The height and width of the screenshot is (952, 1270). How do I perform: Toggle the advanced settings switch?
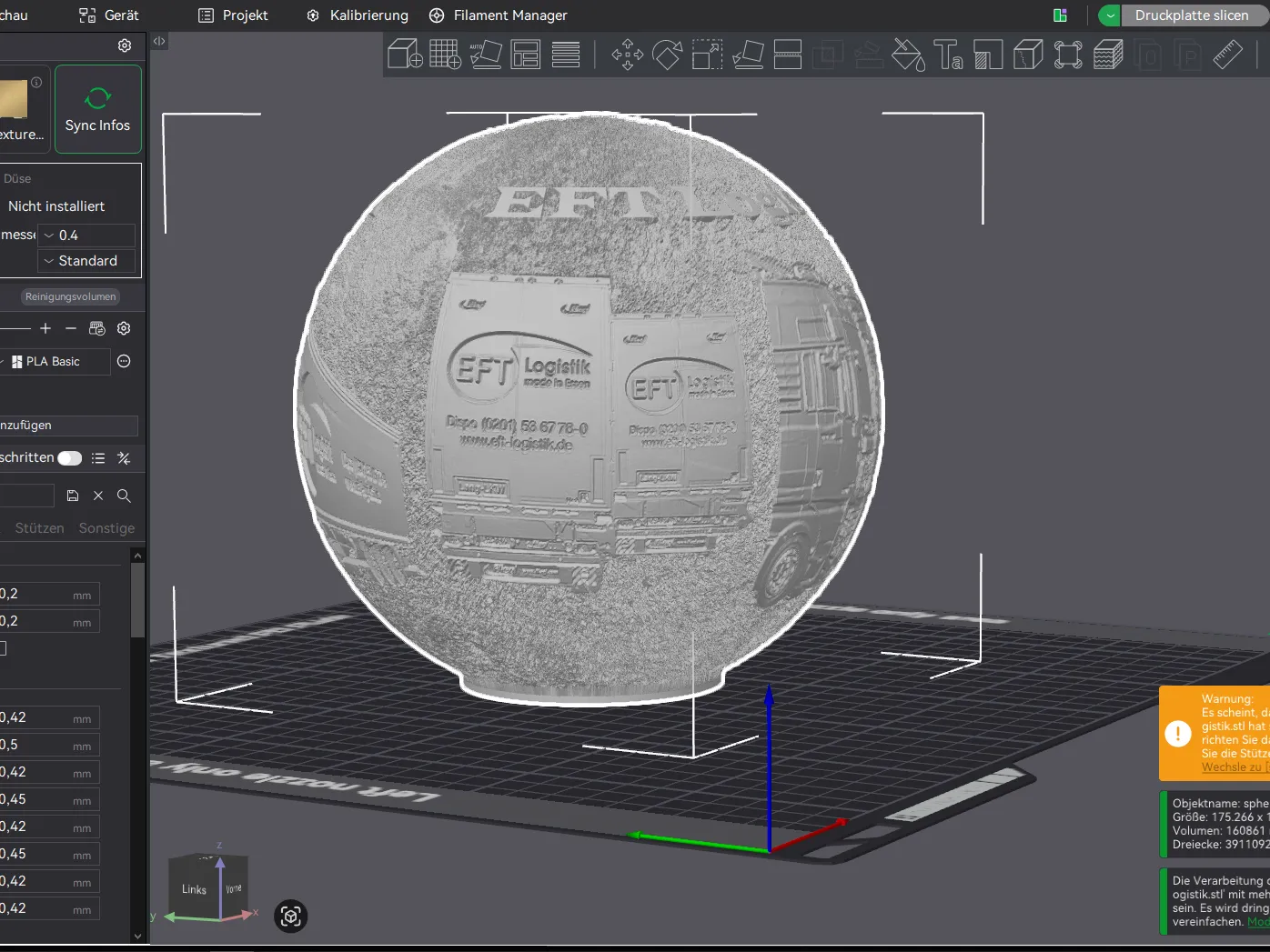point(70,458)
